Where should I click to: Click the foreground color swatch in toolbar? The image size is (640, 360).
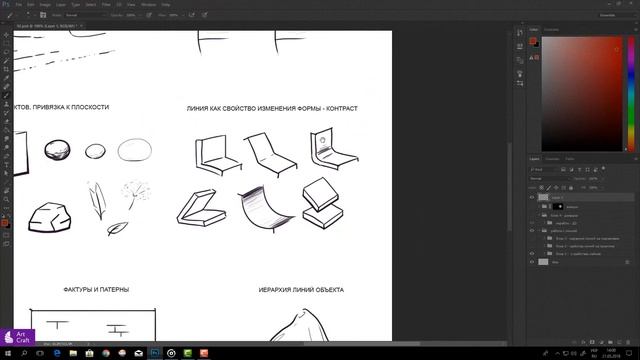click(x=4, y=222)
